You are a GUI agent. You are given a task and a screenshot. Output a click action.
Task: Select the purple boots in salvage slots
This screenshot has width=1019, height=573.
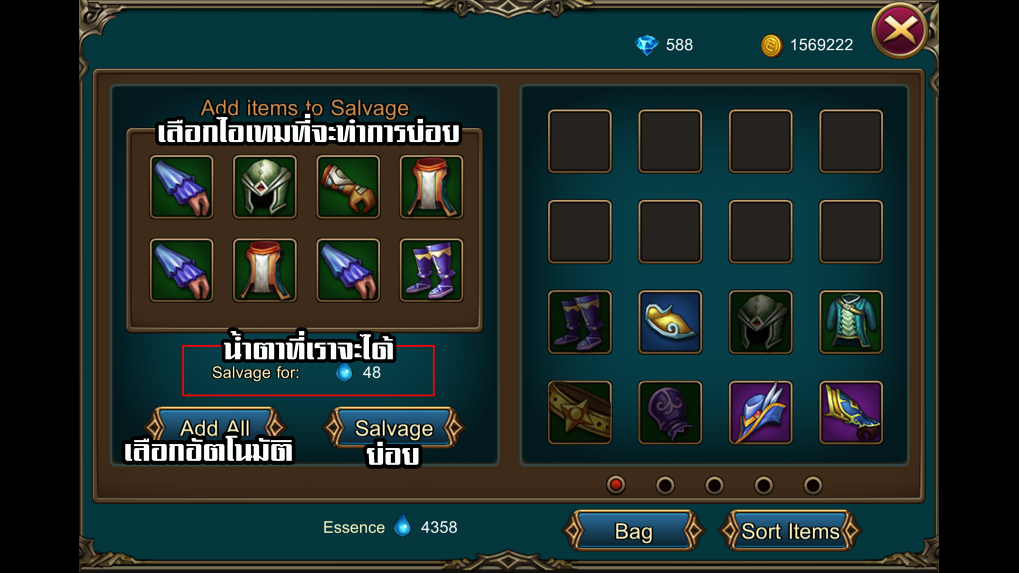tap(431, 270)
